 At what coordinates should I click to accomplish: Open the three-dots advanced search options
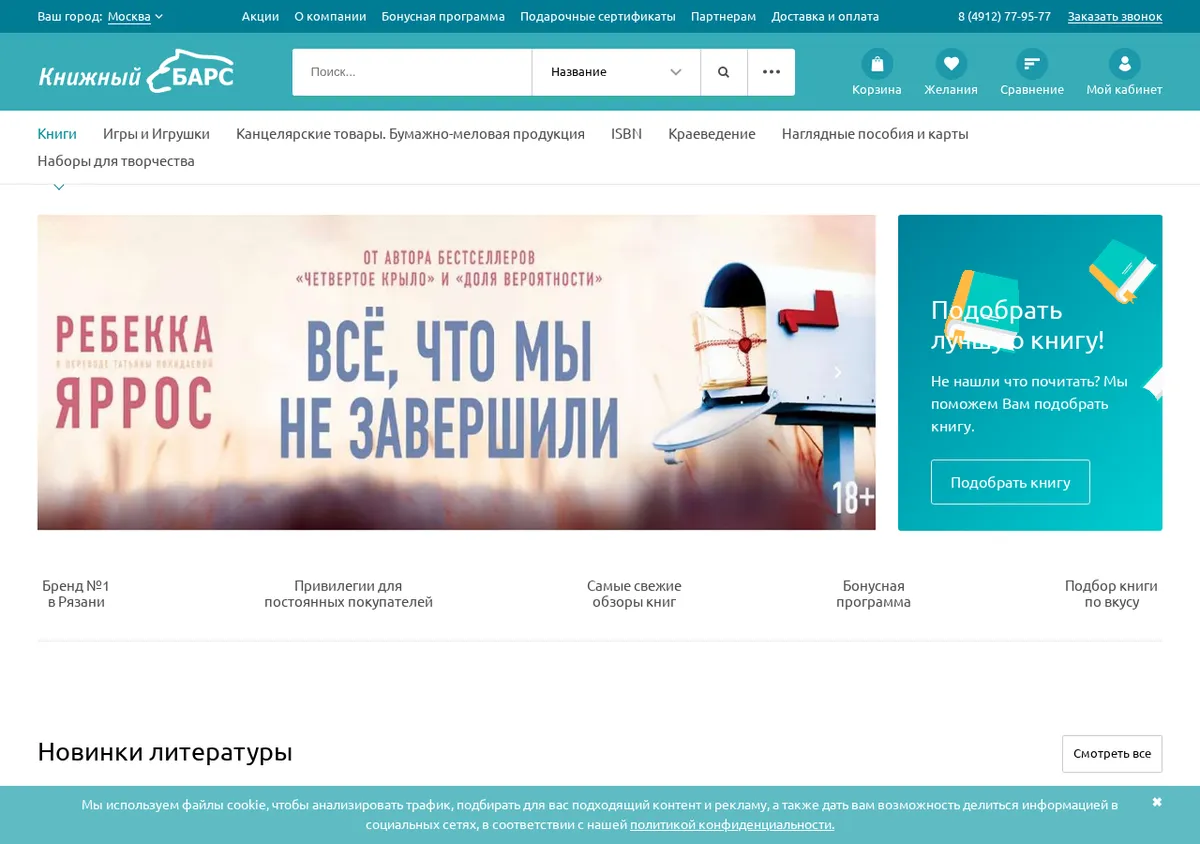(x=771, y=72)
